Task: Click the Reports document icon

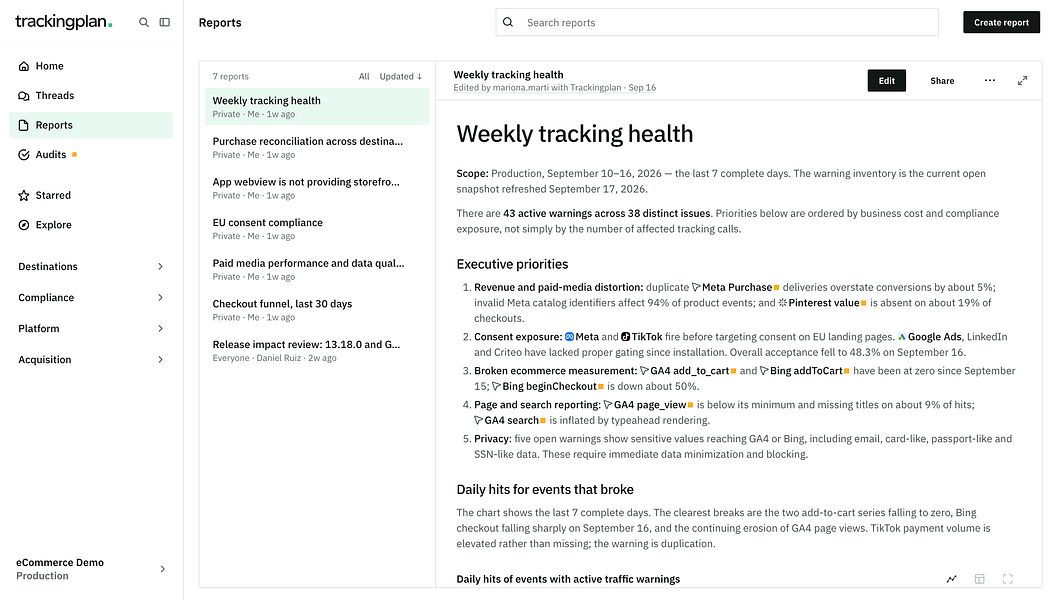Action: click(x=24, y=125)
